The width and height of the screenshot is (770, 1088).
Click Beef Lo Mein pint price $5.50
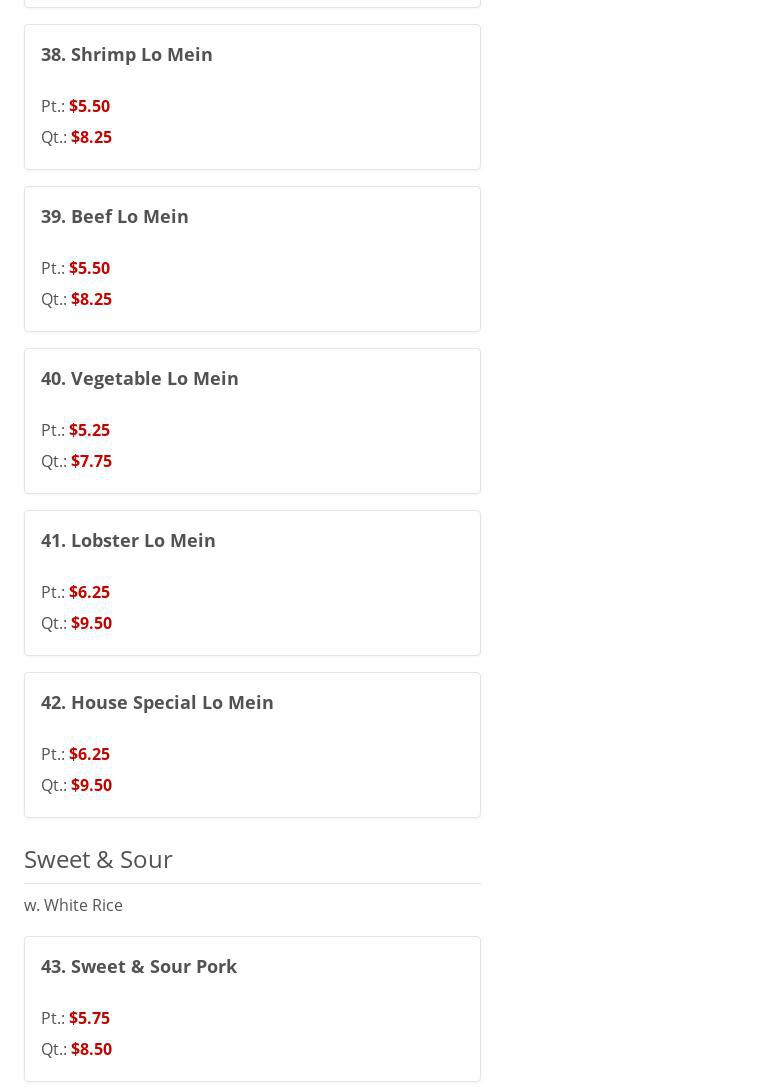click(89, 268)
